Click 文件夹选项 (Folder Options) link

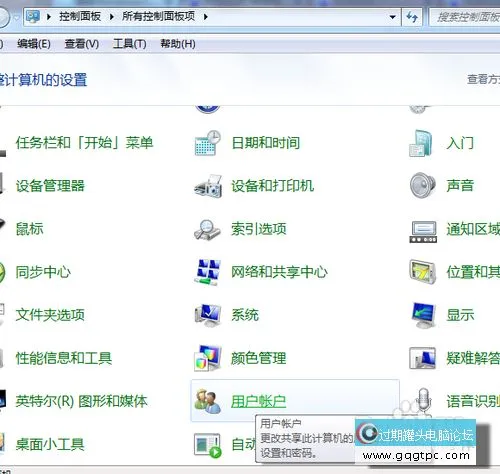pos(50,315)
